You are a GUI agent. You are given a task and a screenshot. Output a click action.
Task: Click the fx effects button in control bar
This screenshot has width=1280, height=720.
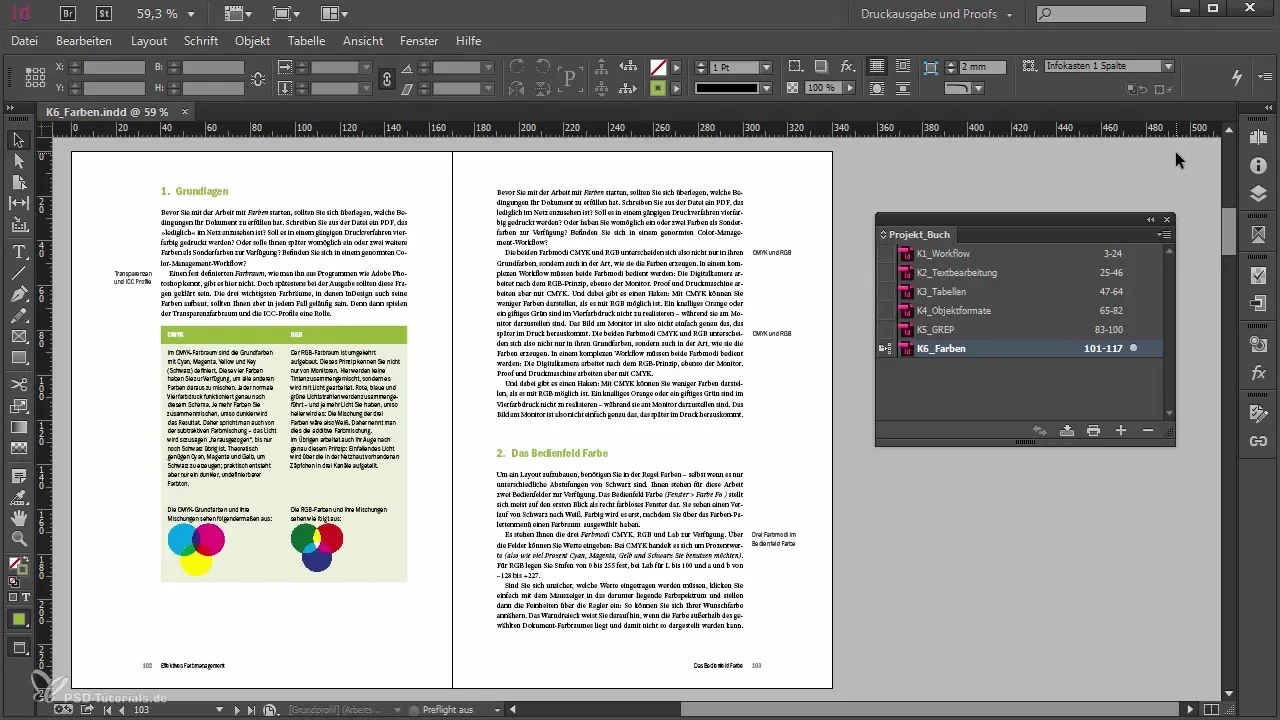847,67
